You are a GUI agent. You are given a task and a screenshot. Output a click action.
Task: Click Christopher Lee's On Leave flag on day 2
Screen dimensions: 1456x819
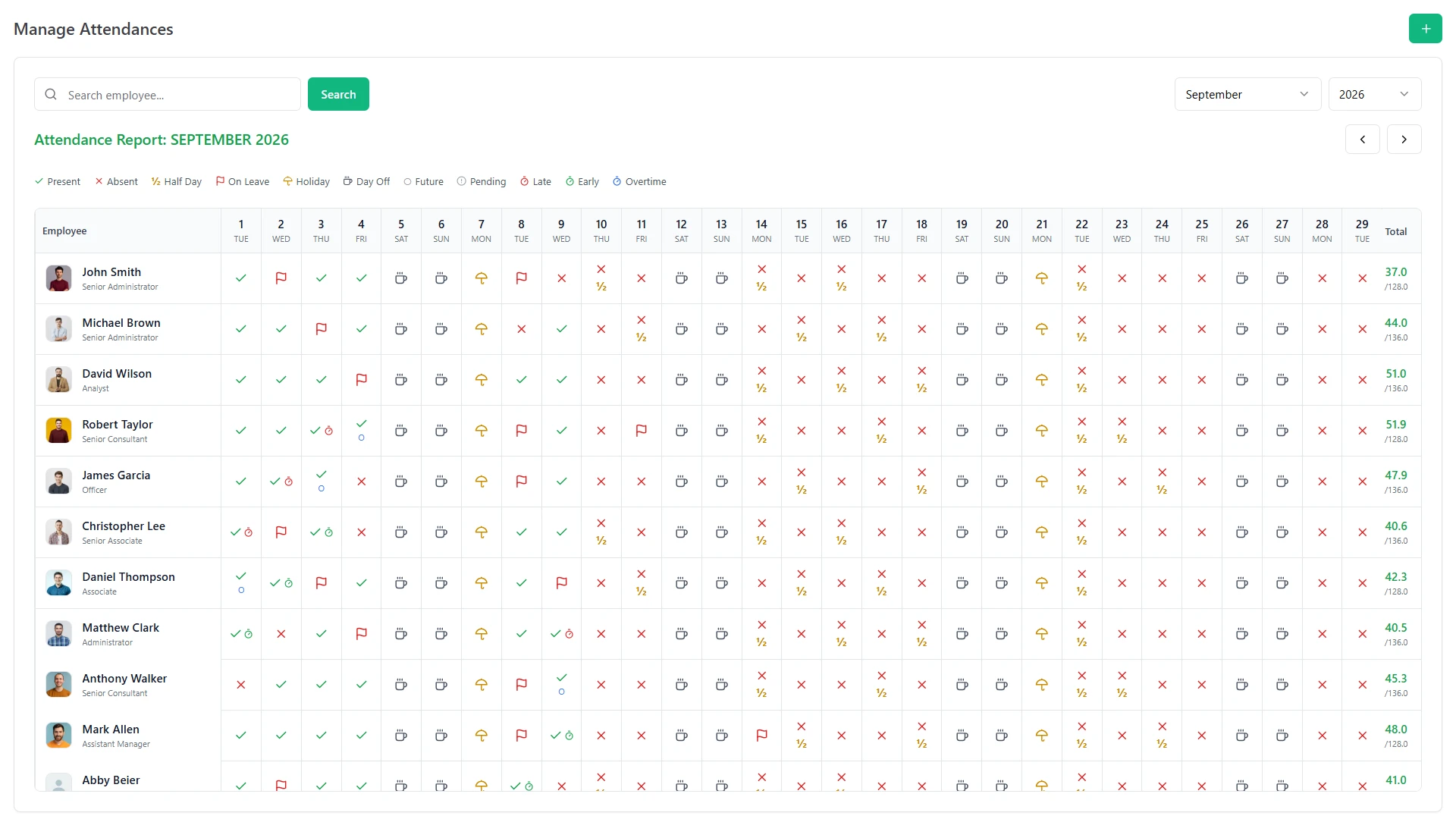[281, 532]
